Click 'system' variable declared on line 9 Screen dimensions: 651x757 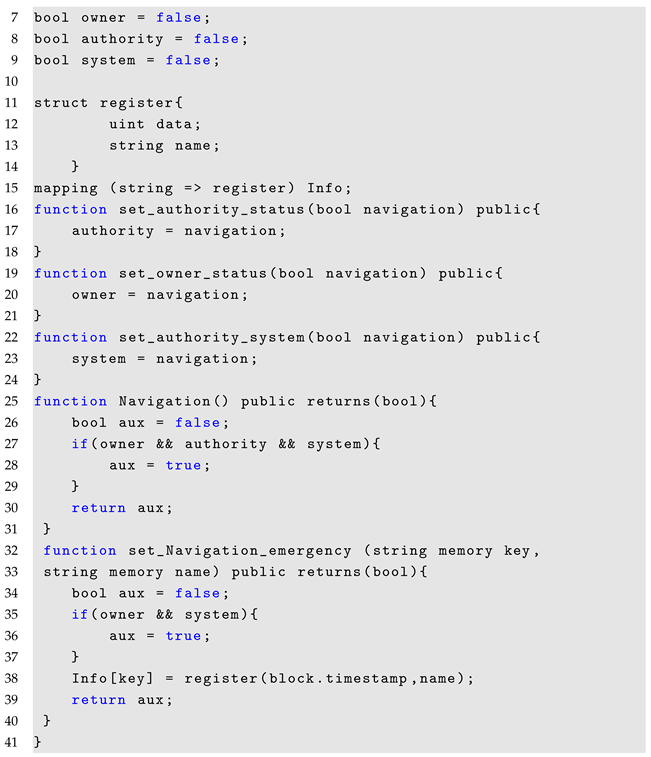tap(105, 60)
